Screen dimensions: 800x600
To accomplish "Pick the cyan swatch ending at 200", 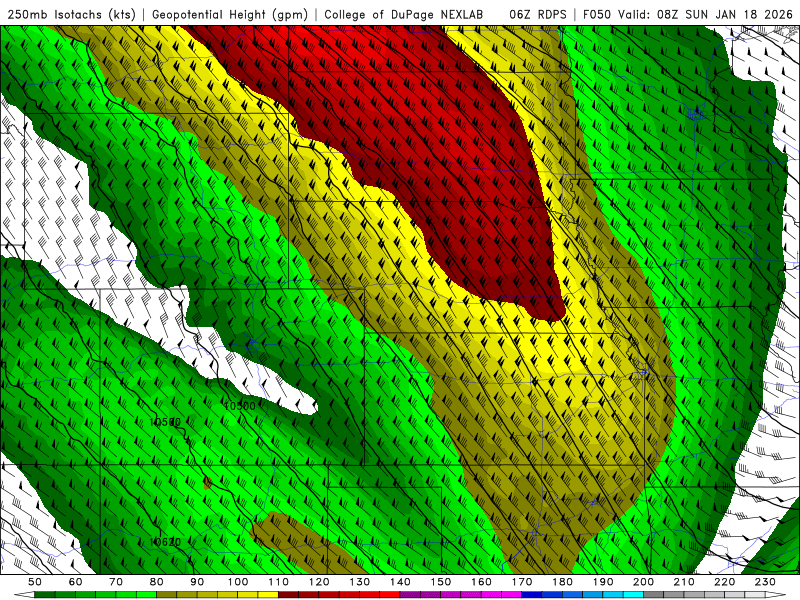I will pos(633,595).
